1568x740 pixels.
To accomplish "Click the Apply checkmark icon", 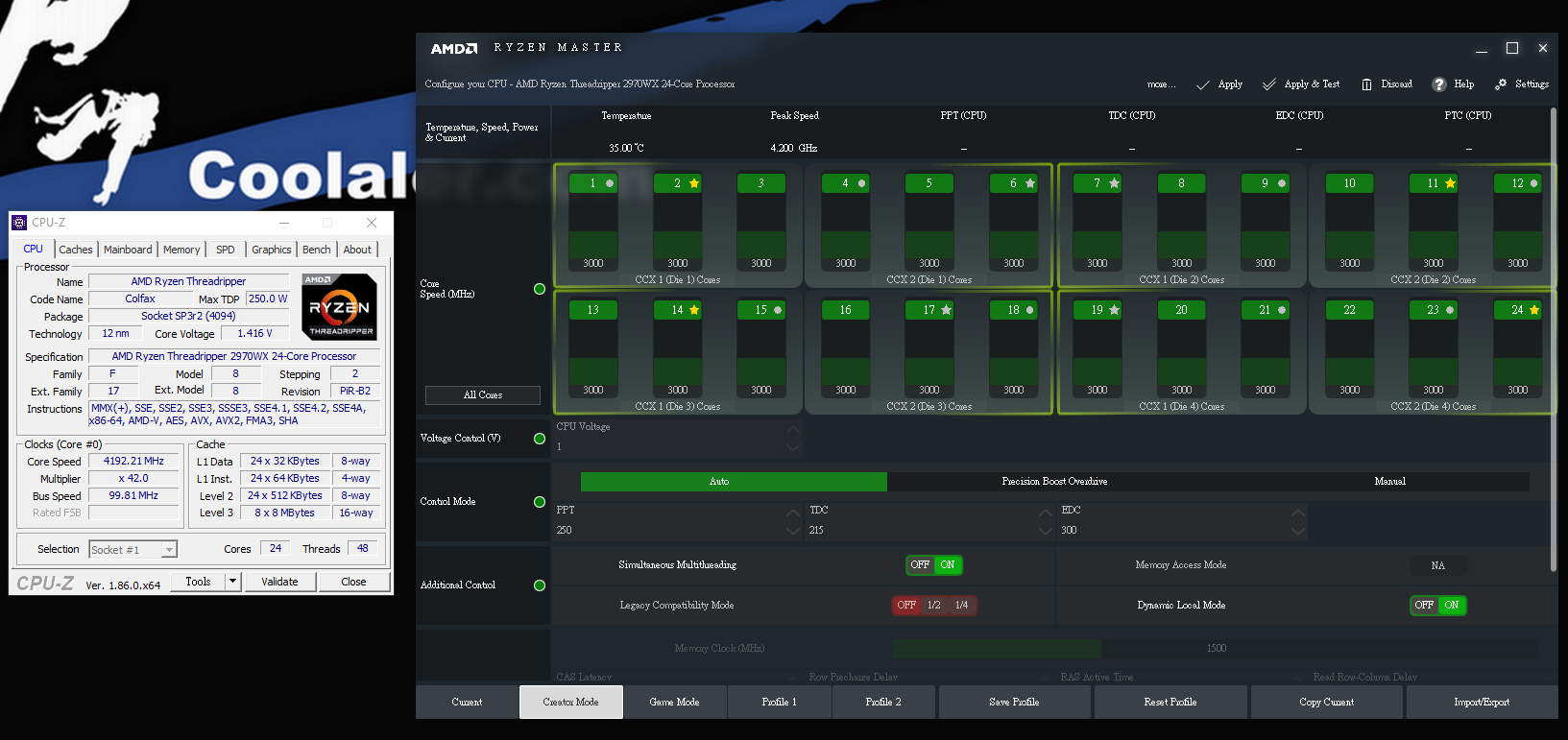I will click(x=1202, y=84).
